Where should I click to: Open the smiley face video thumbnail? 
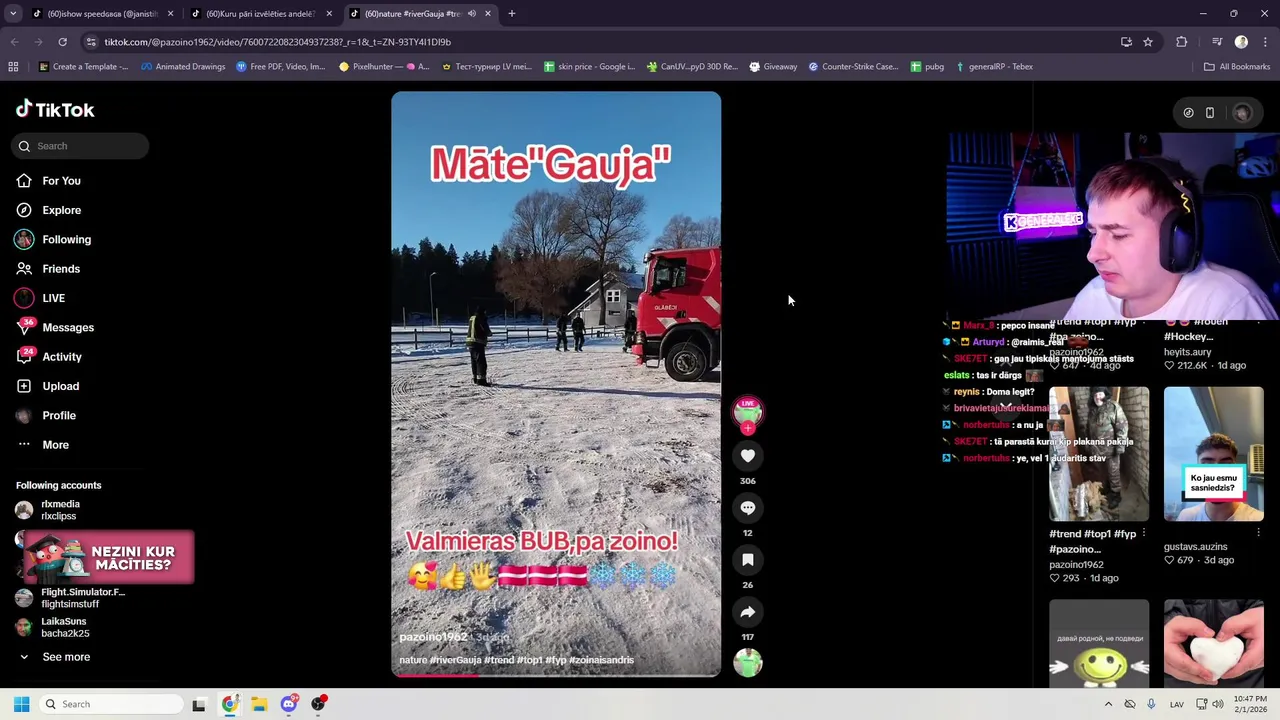[1099, 644]
